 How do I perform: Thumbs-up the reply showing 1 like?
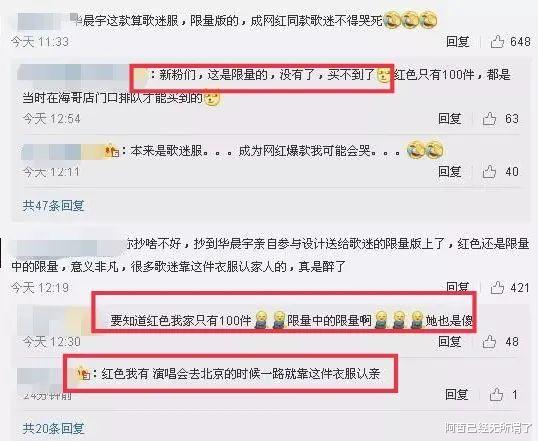pos(496,395)
